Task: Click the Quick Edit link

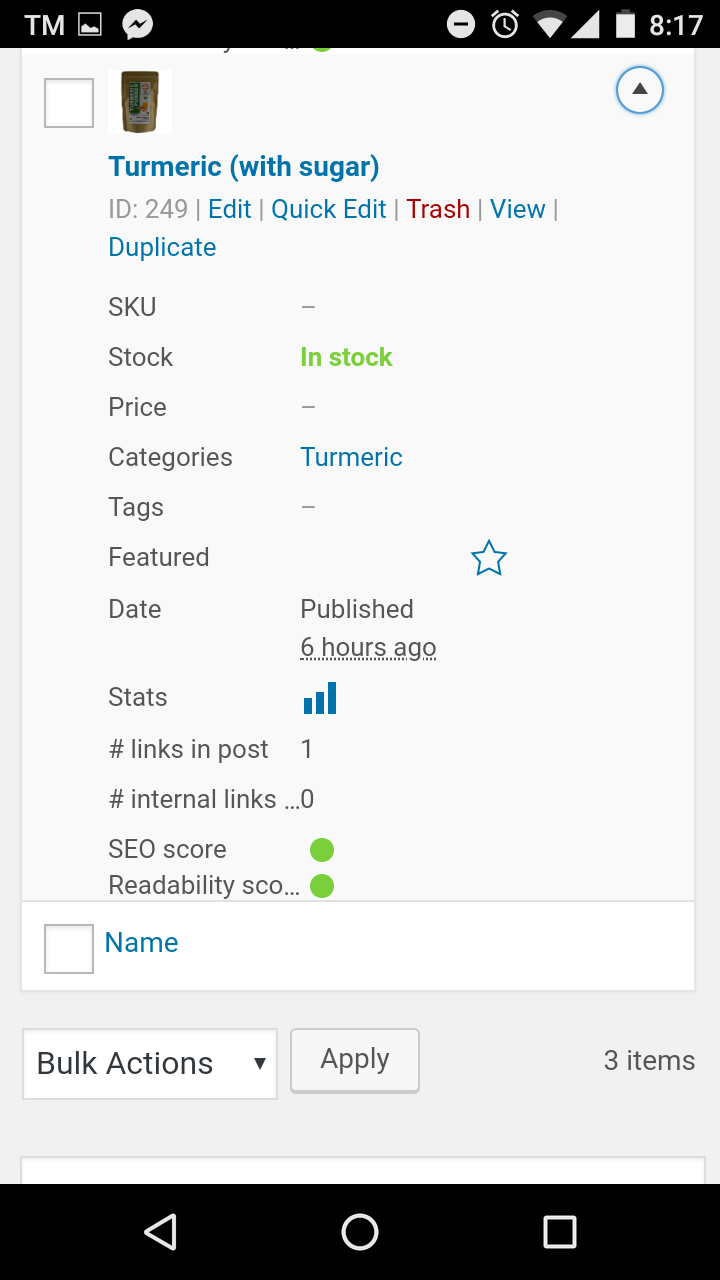Action: (329, 209)
